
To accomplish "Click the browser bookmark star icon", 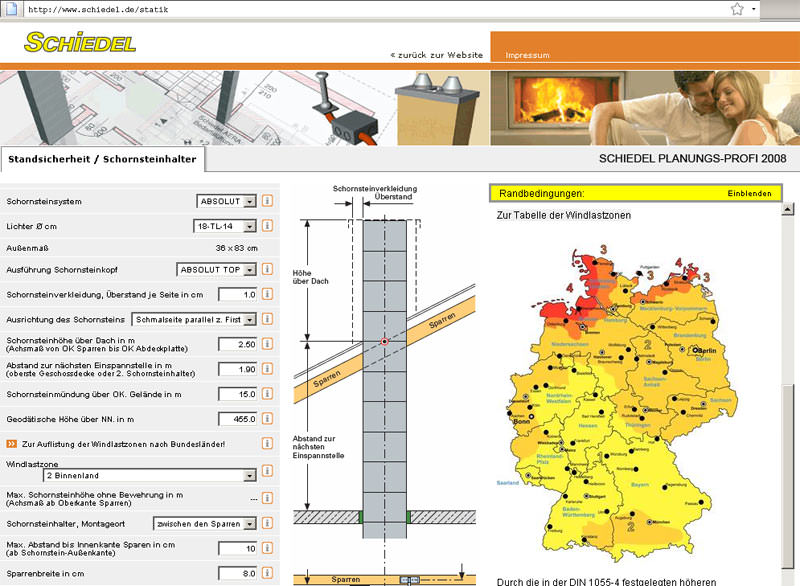I will coord(737,9).
